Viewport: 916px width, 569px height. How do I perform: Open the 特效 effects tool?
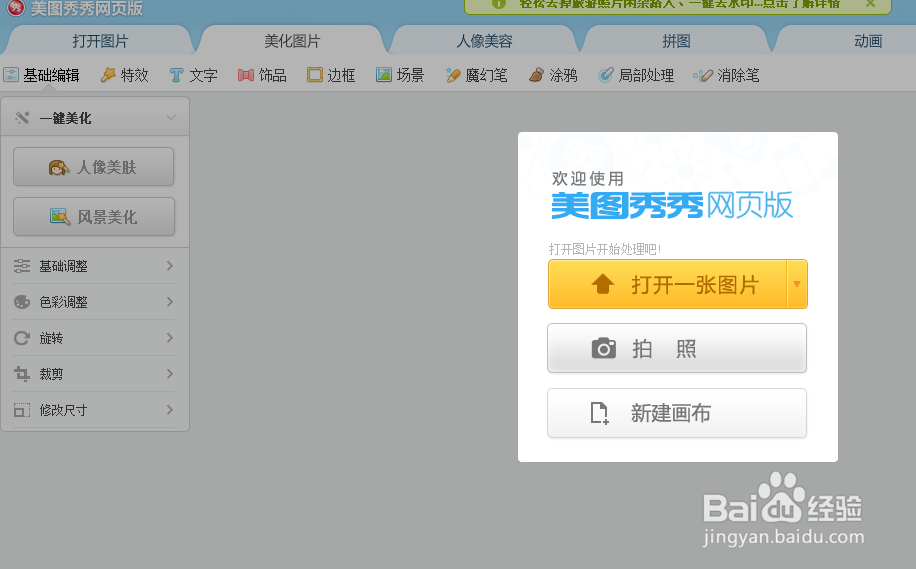tap(124, 75)
